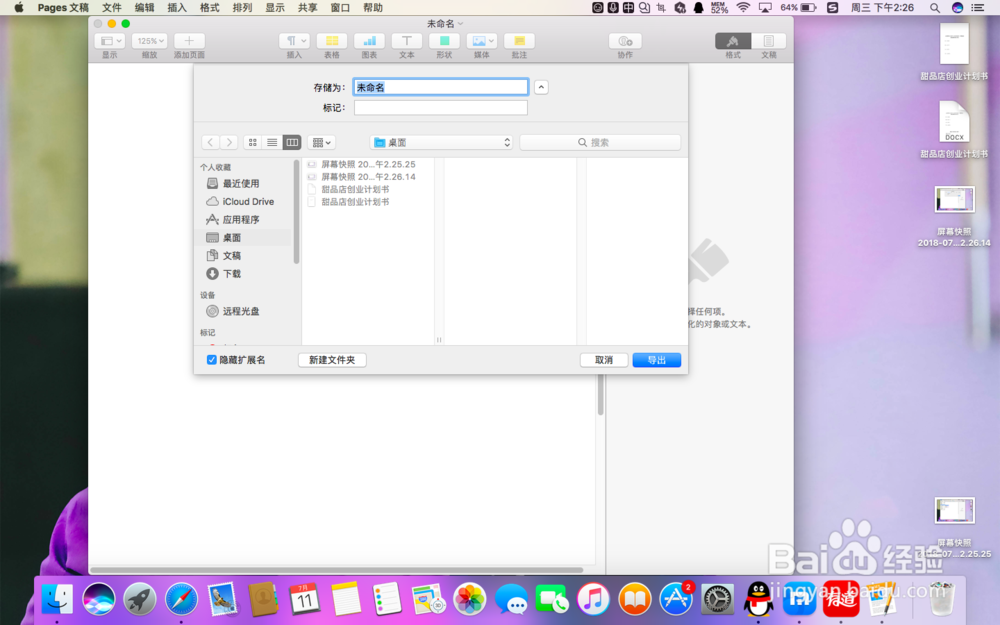This screenshot has height=625, width=1000.
Task: Open App Store from the Dock
Action: (x=676, y=599)
